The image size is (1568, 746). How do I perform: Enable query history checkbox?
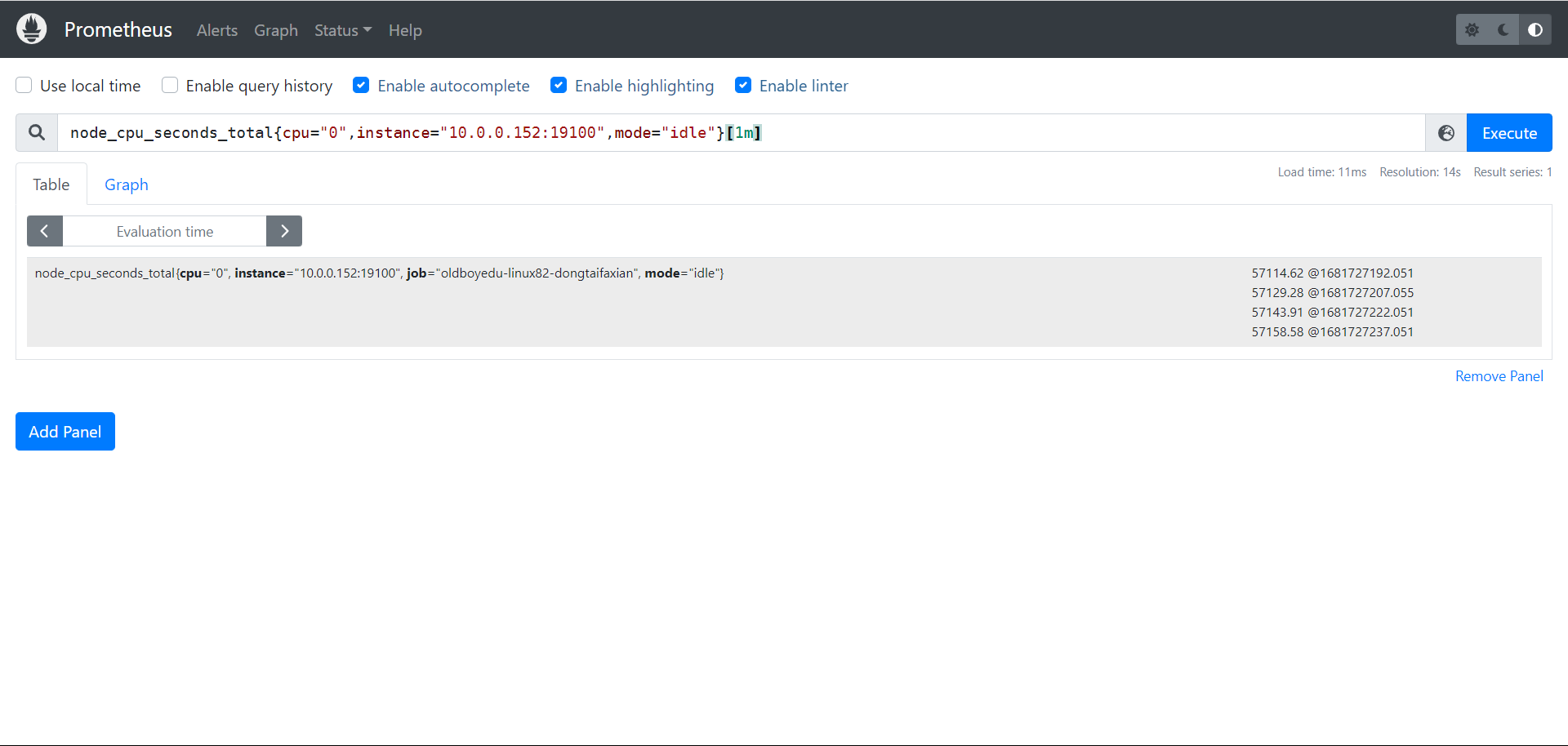[x=170, y=86]
